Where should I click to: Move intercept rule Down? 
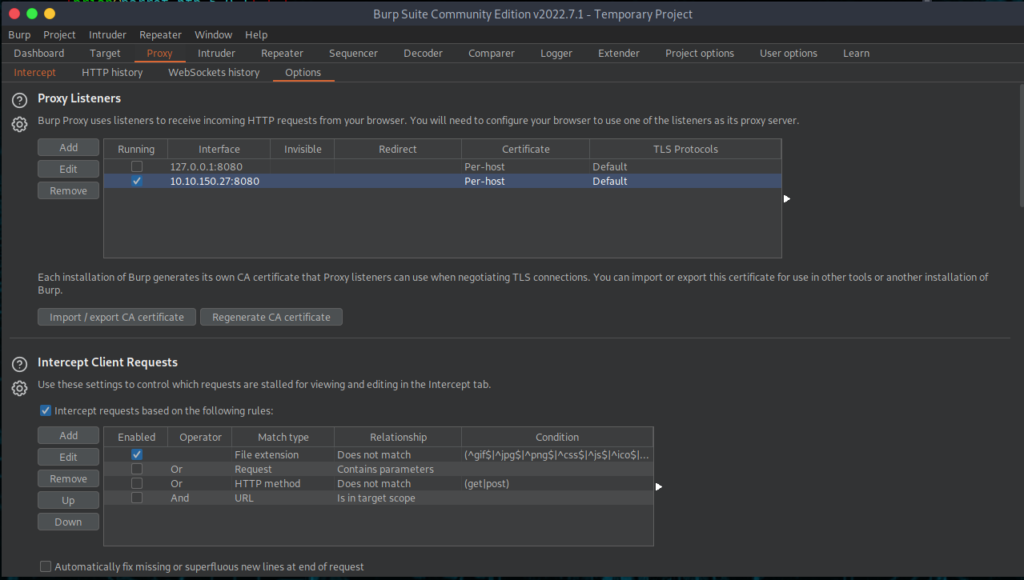point(69,522)
